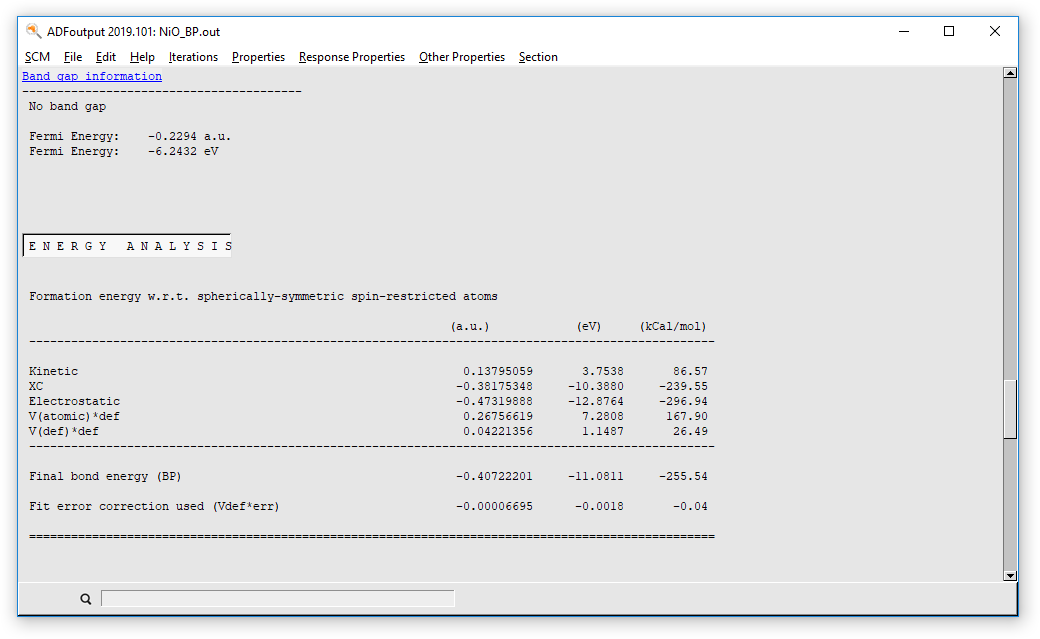Image resolution: width=1040 pixels, height=639 pixels.
Task: Select final bond energy eV -11.0811
Action: pos(596,476)
